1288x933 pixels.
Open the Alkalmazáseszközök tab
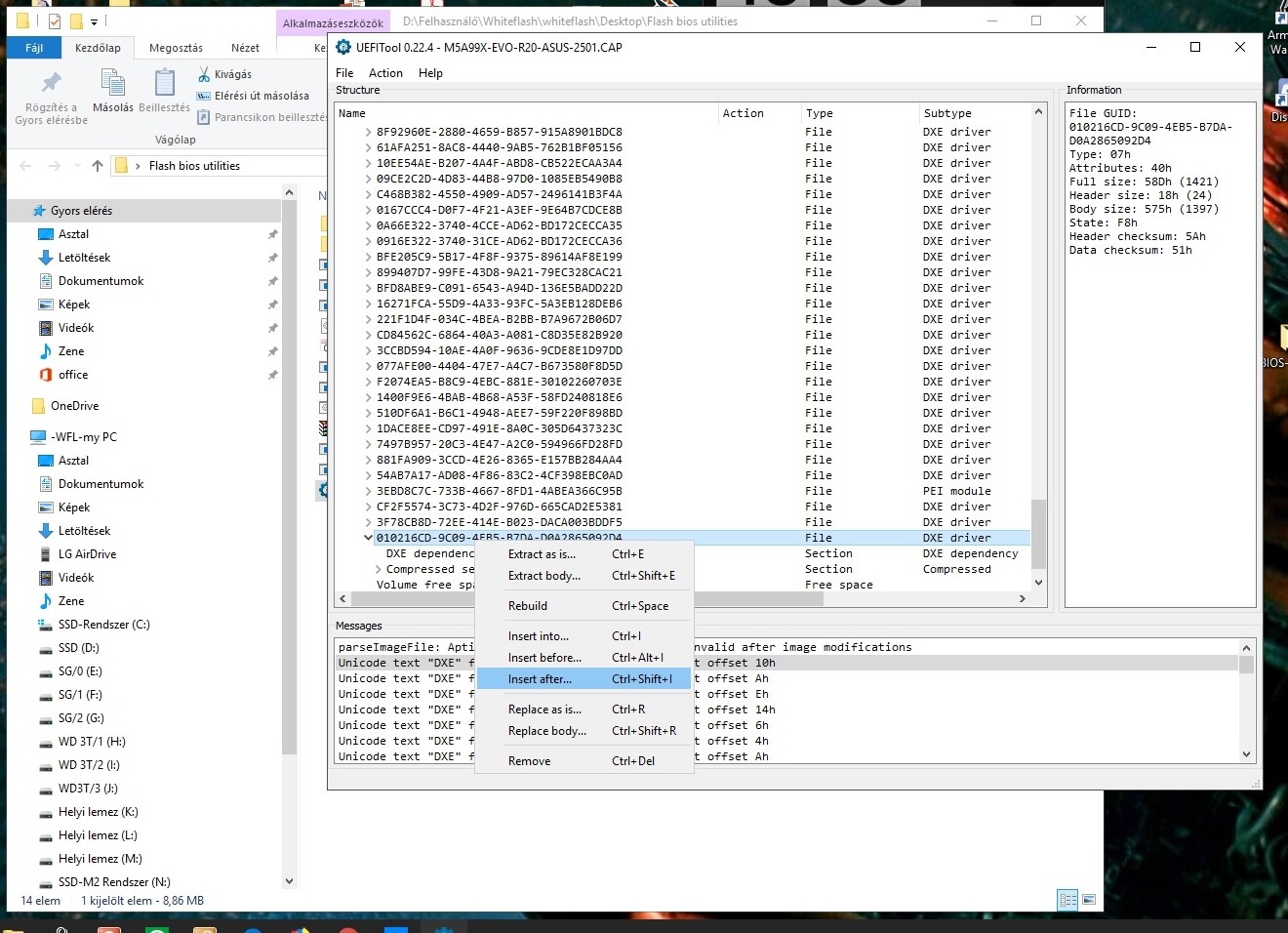pyautogui.click(x=334, y=22)
